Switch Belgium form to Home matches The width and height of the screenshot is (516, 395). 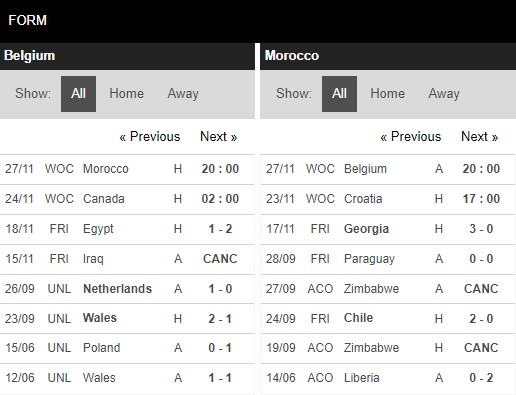(x=127, y=94)
